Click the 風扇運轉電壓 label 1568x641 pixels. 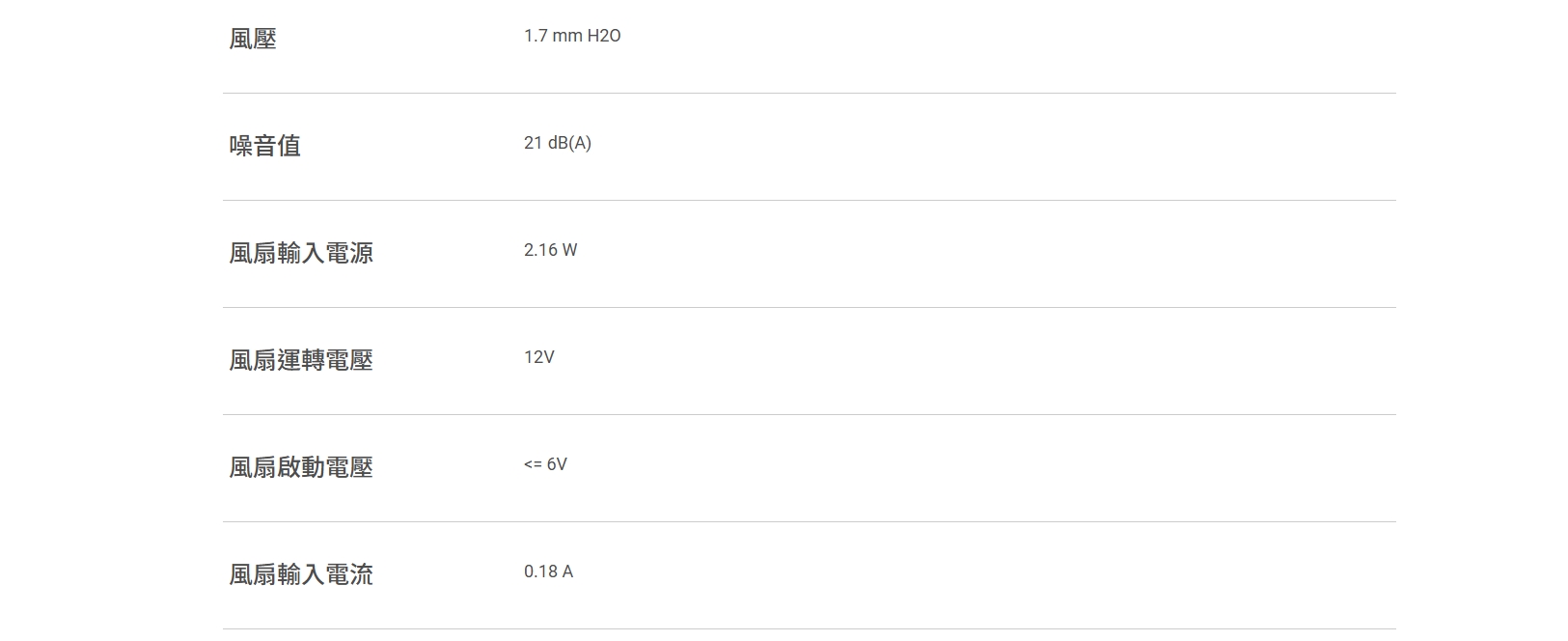coord(301,360)
